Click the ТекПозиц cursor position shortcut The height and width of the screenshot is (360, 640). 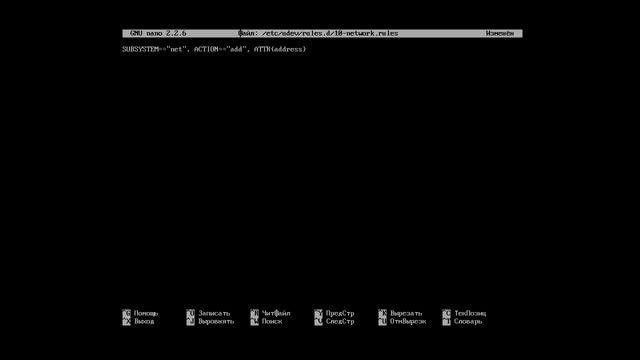coord(464,313)
